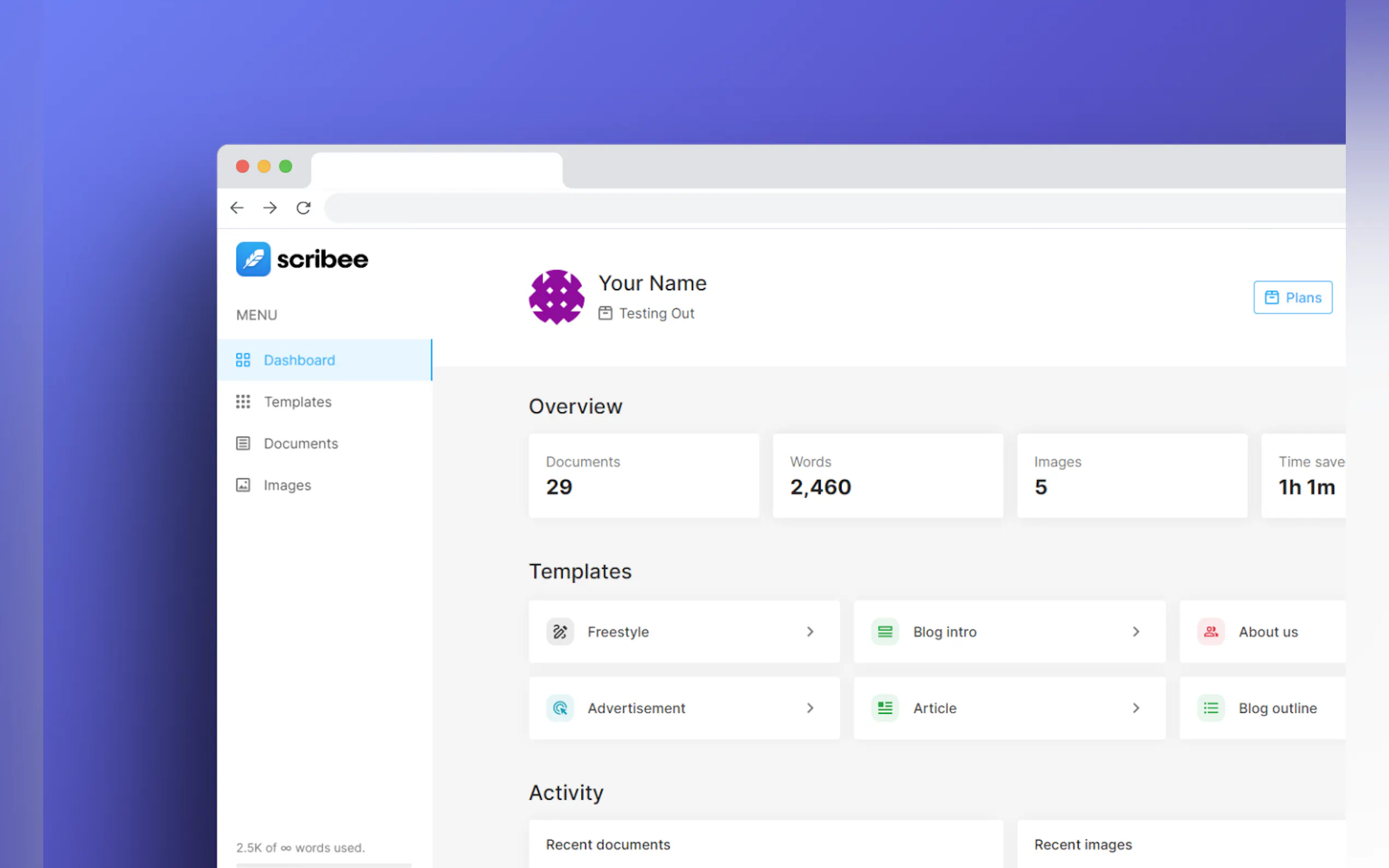Open the Advertisement template chevron
The width and height of the screenshot is (1389, 868).
[810, 708]
